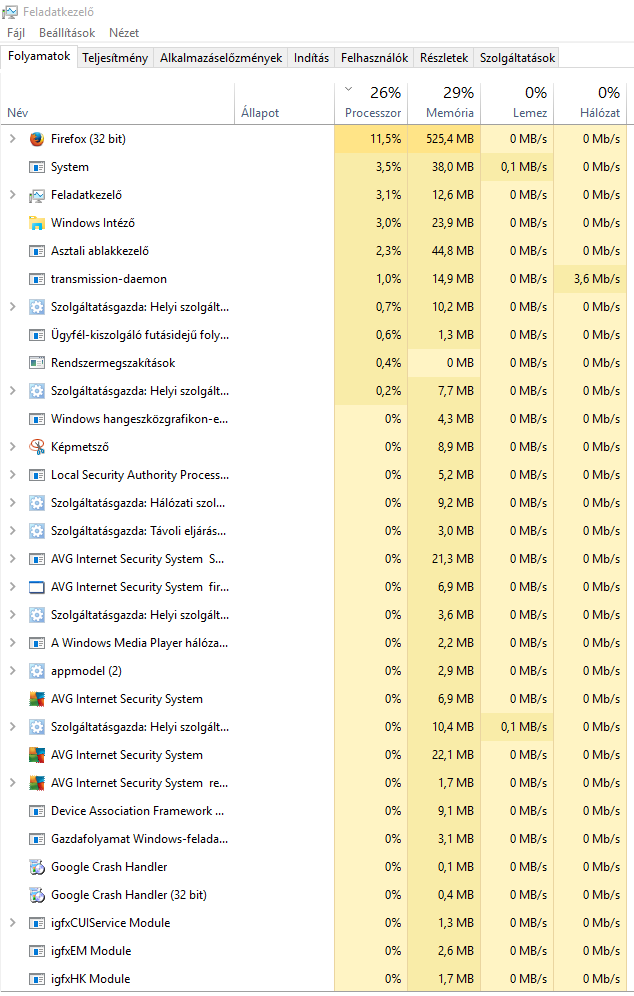Click the 11,5% processor value

point(386,138)
